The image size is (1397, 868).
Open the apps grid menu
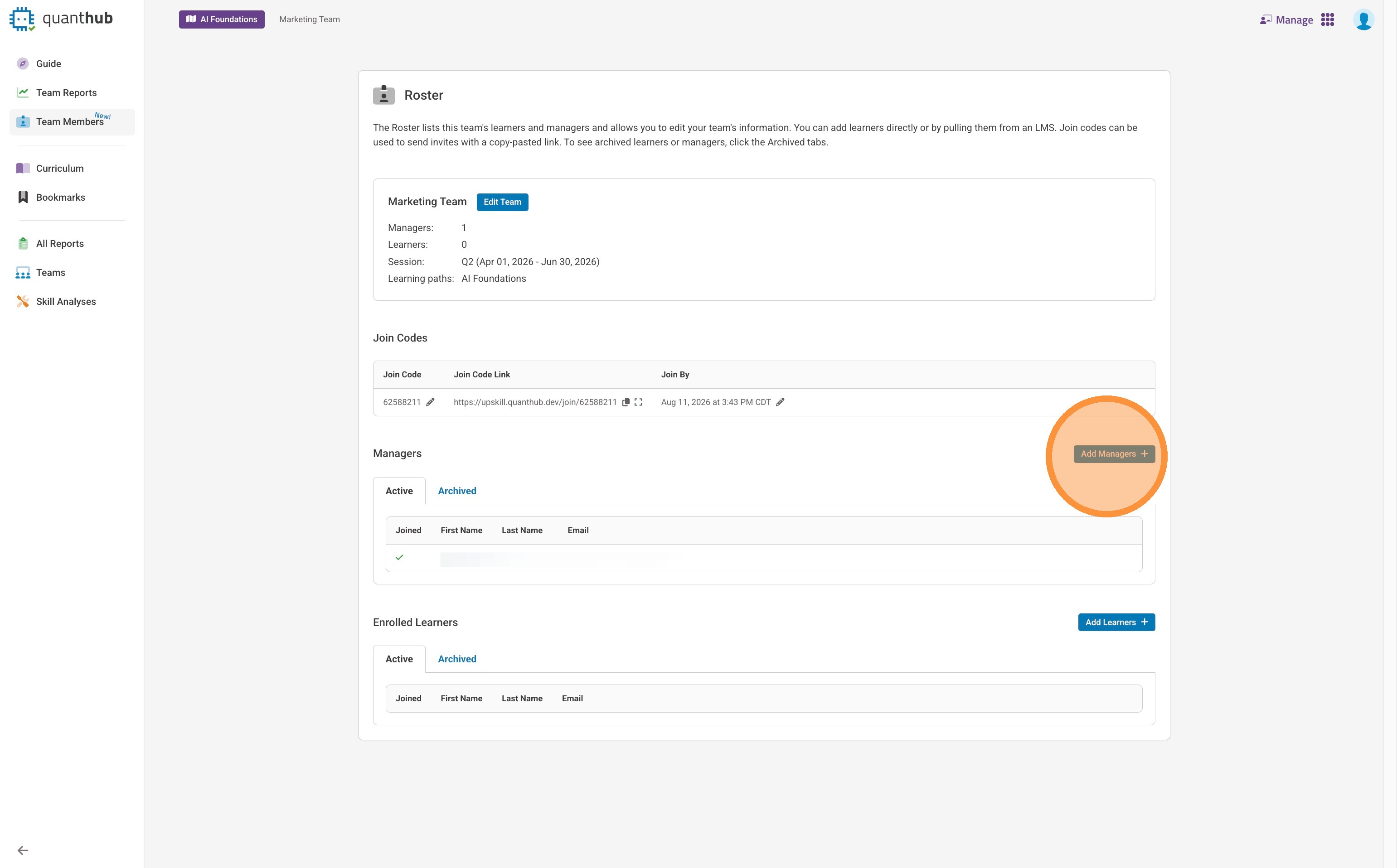[x=1328, y=20]
